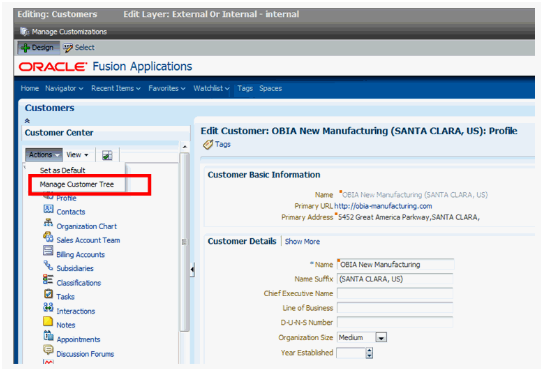The height and width of the screenshot is (371, 543).
Task: Choose Manage Customer Tree menu option
Action: click(x=77, y=184)
